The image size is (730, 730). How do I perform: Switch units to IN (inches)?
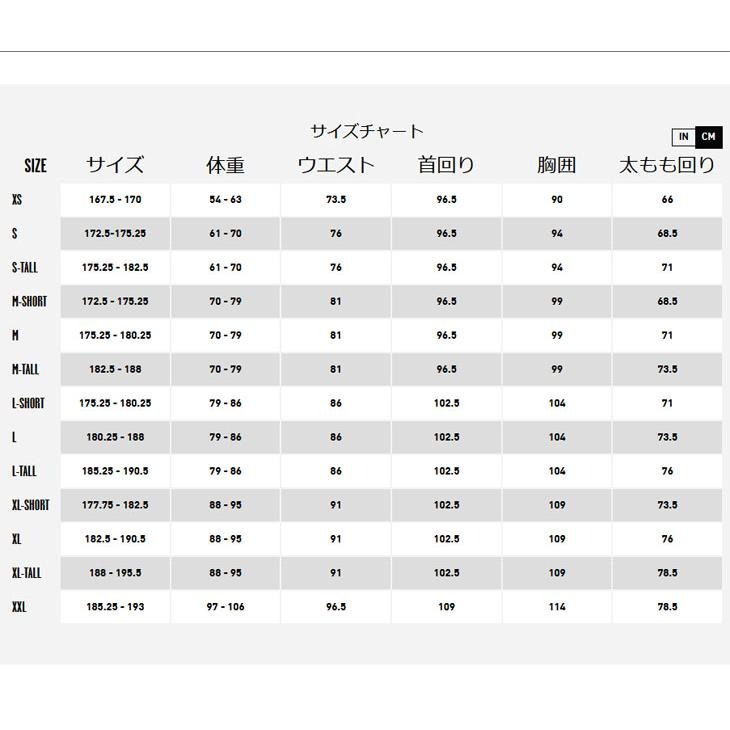point(683,137)
